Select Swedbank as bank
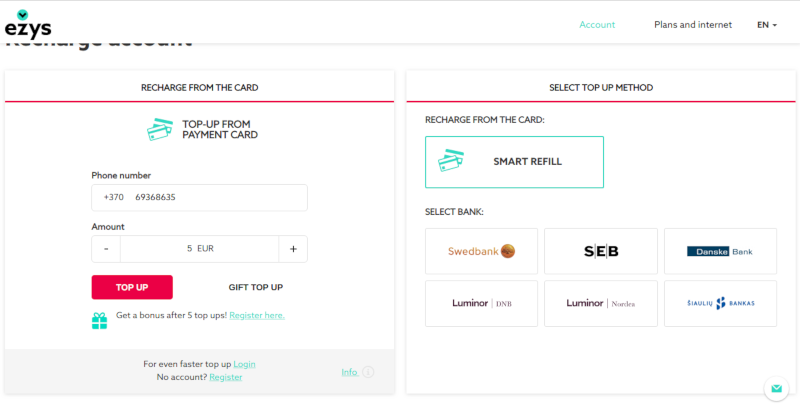Screen dimensions: 800x409 (x=481, y=251)
